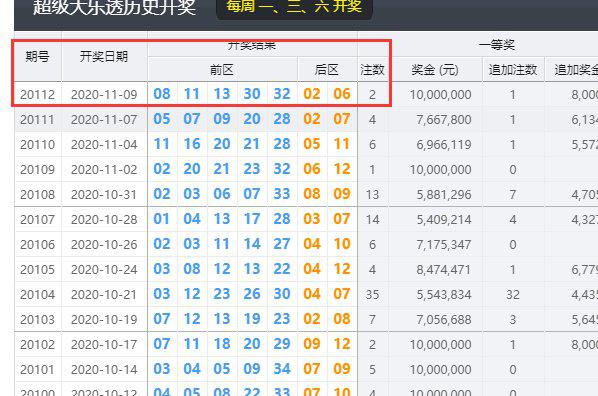Click draw date 2020-10-17
The height and width of the screenshot is (396, 598).
(104, 344)
